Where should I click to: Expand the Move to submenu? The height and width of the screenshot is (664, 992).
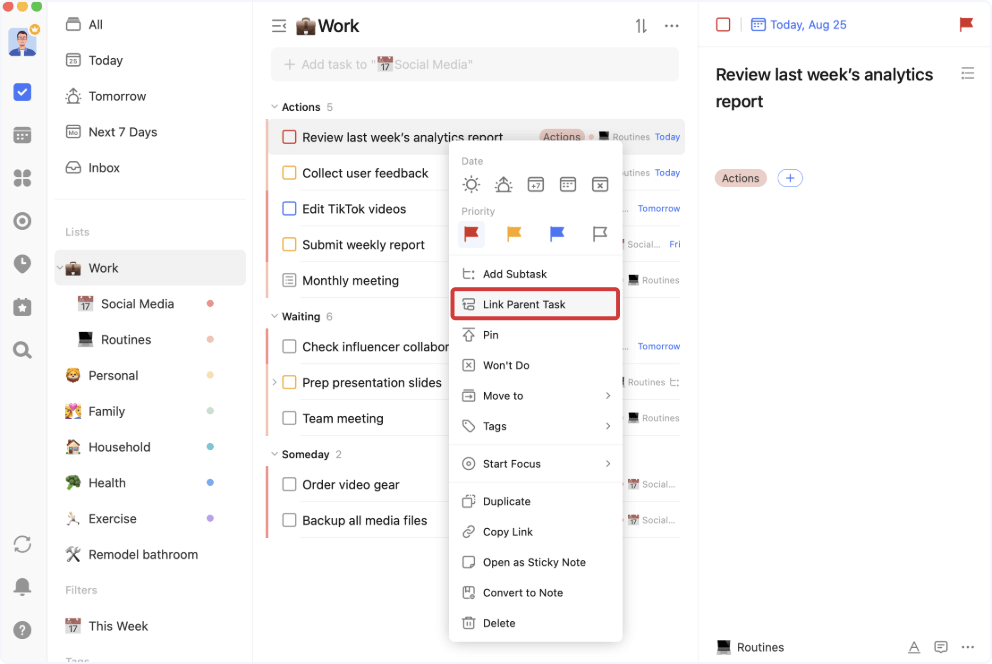coord(535,395)
